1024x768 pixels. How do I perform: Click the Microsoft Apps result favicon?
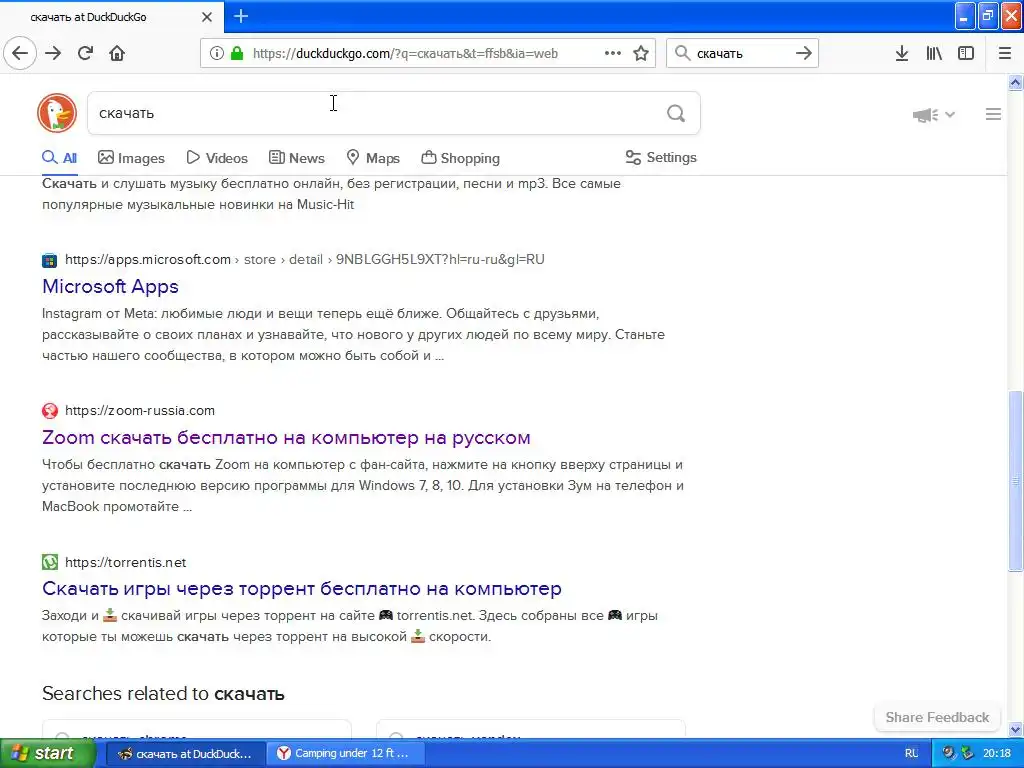[x=50, y=261]
